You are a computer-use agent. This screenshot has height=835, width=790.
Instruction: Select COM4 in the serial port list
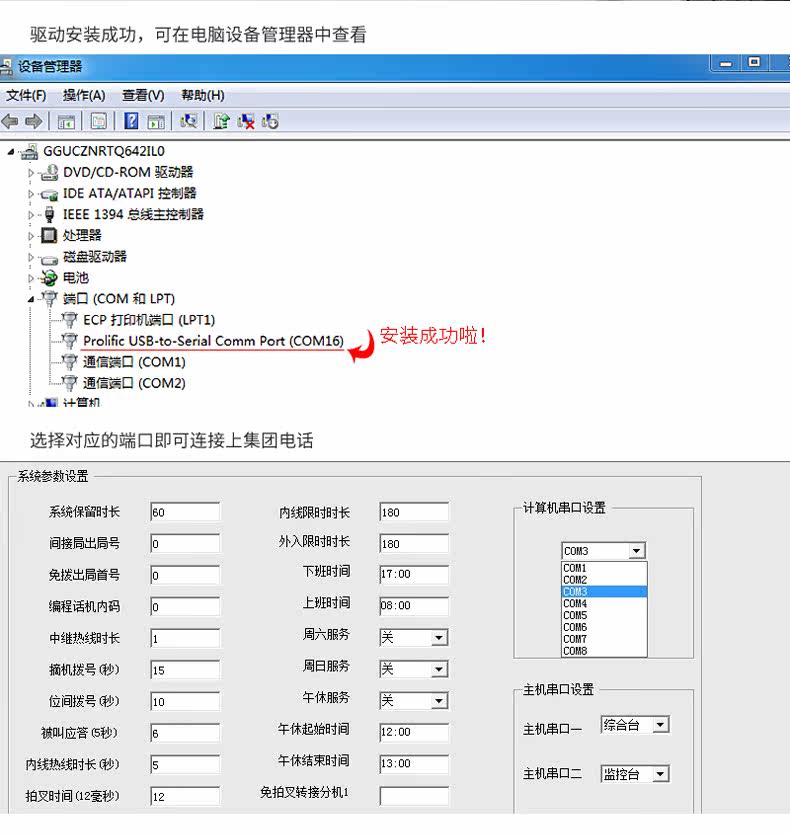point(604,603)
